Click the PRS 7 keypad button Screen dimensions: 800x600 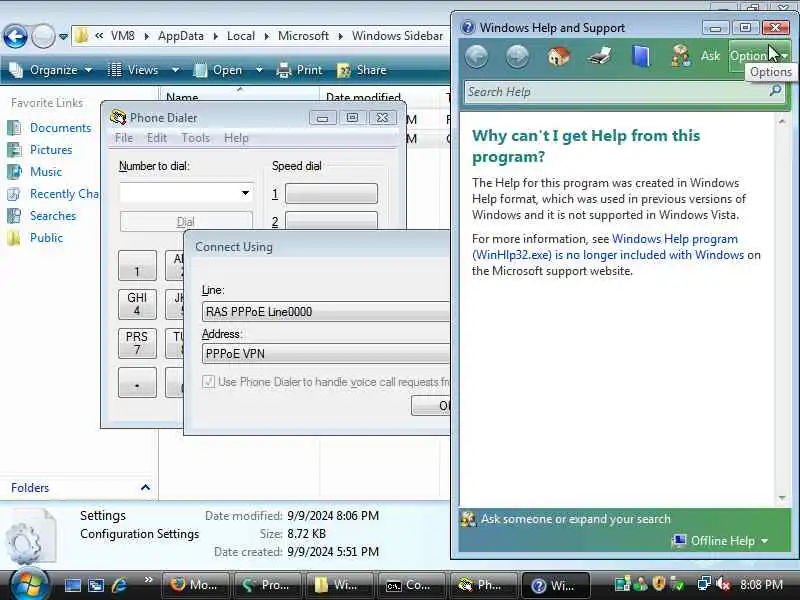pos(137,343)
